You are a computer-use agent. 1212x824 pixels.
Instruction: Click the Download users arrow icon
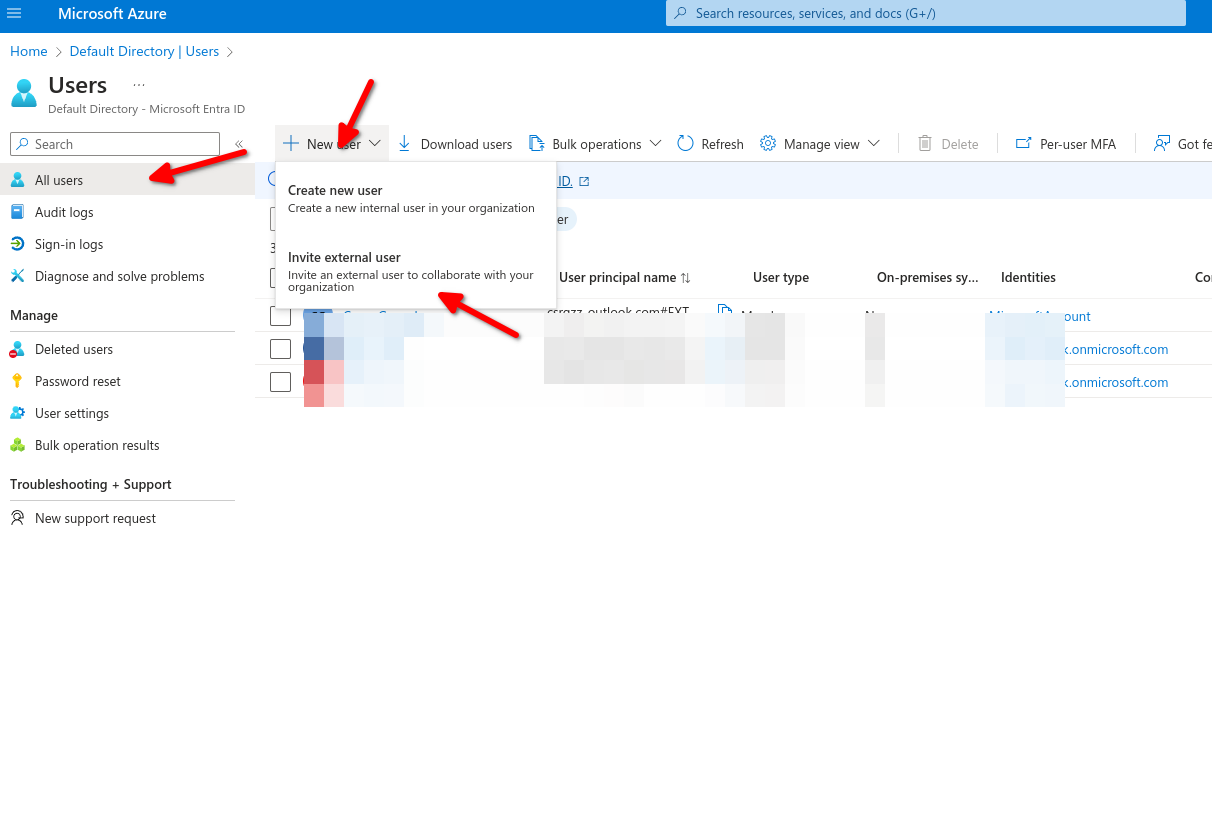pos(405,144)
